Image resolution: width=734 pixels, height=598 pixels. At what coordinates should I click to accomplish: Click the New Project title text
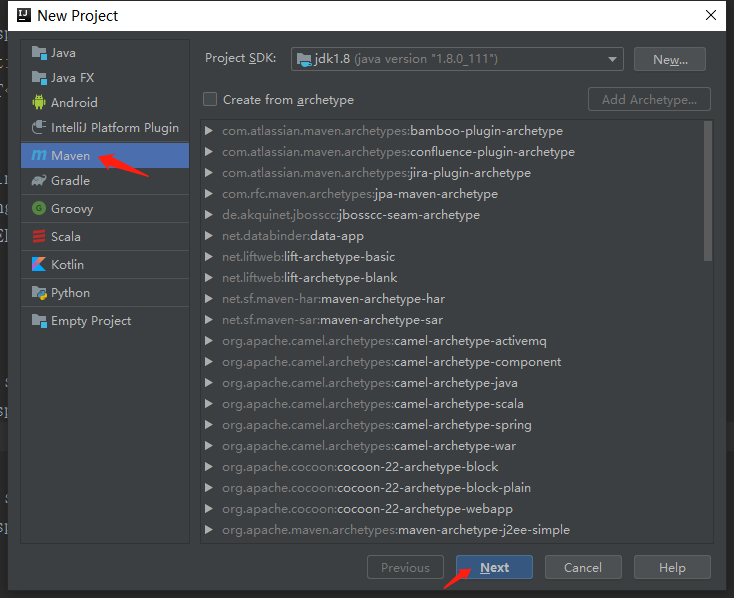click(78, 16)
